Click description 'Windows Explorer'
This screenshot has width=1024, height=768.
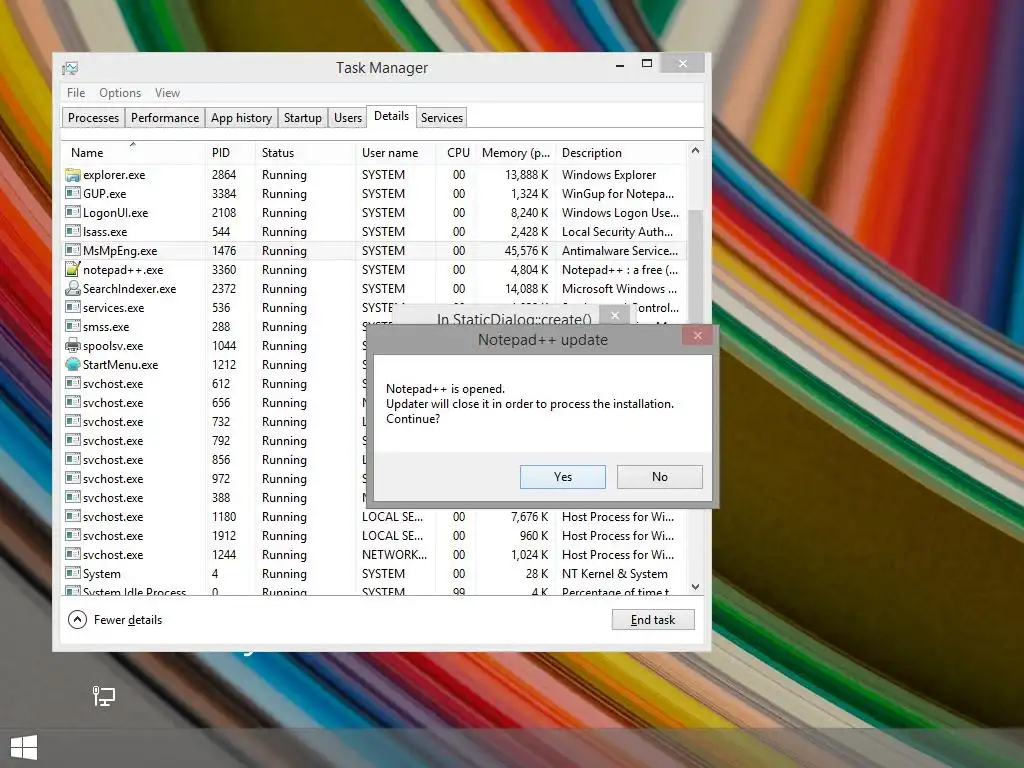[609, 175]
